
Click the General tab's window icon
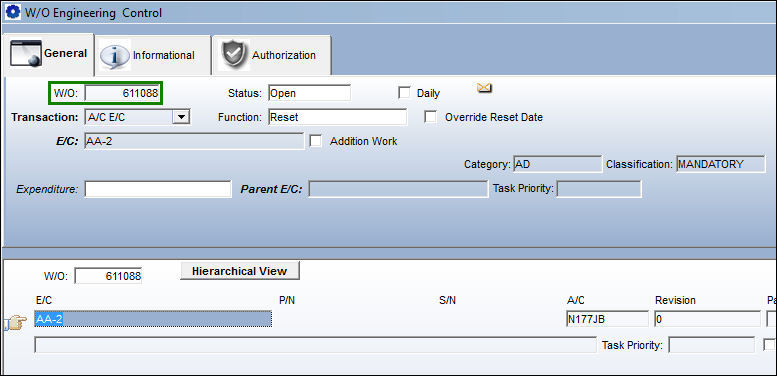(25, 54)
